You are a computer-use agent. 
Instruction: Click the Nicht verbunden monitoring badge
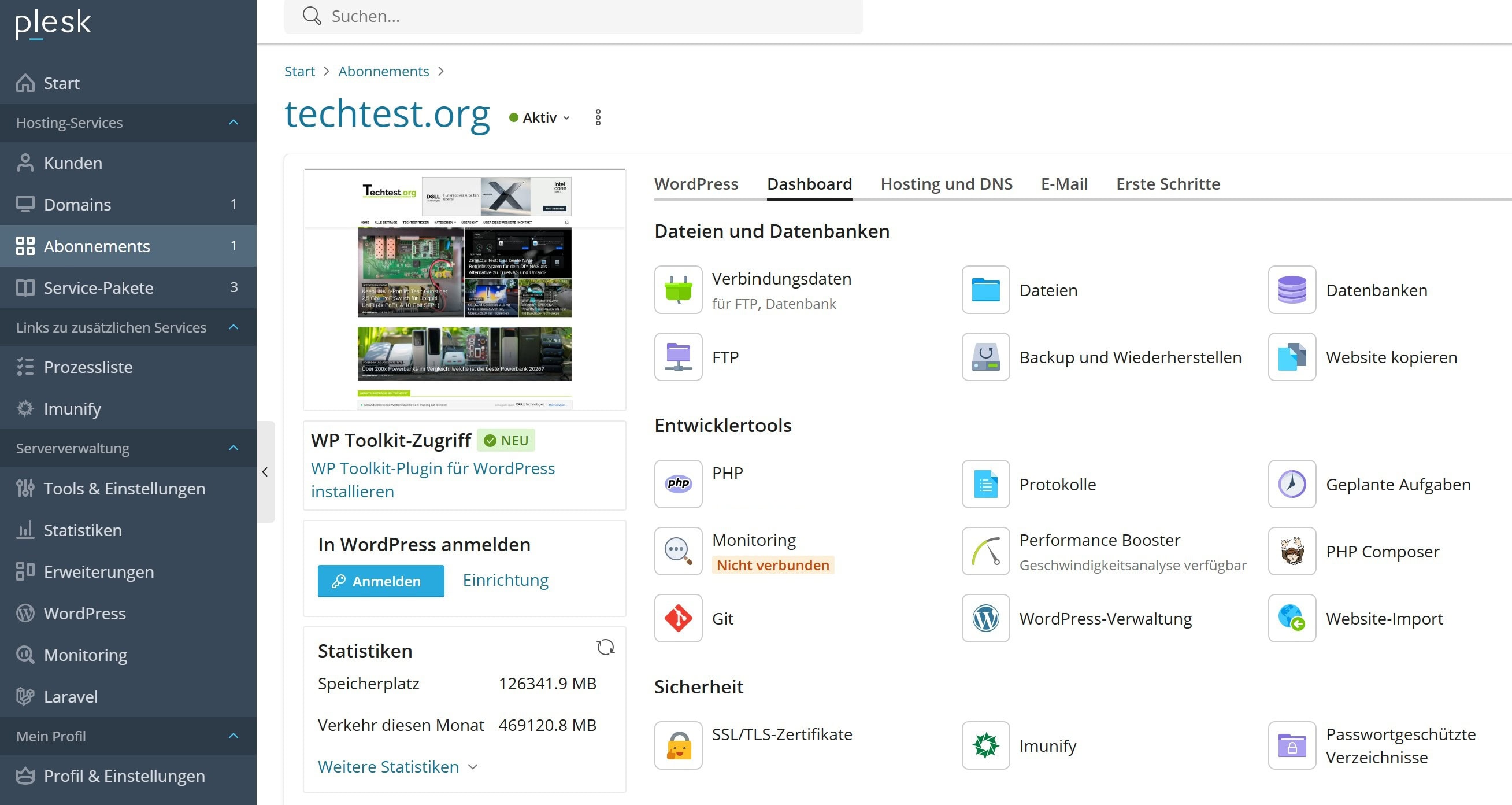point(772,565)
